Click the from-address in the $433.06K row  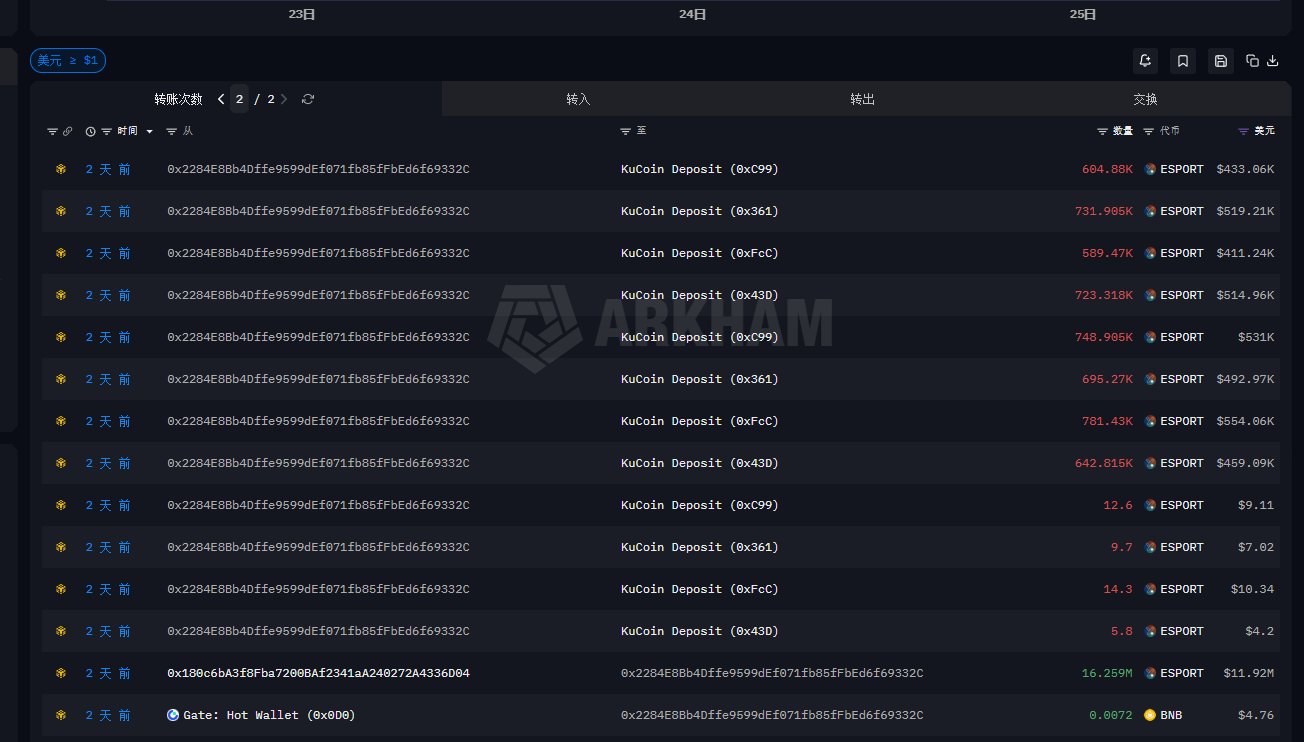(x=318, y=169)
